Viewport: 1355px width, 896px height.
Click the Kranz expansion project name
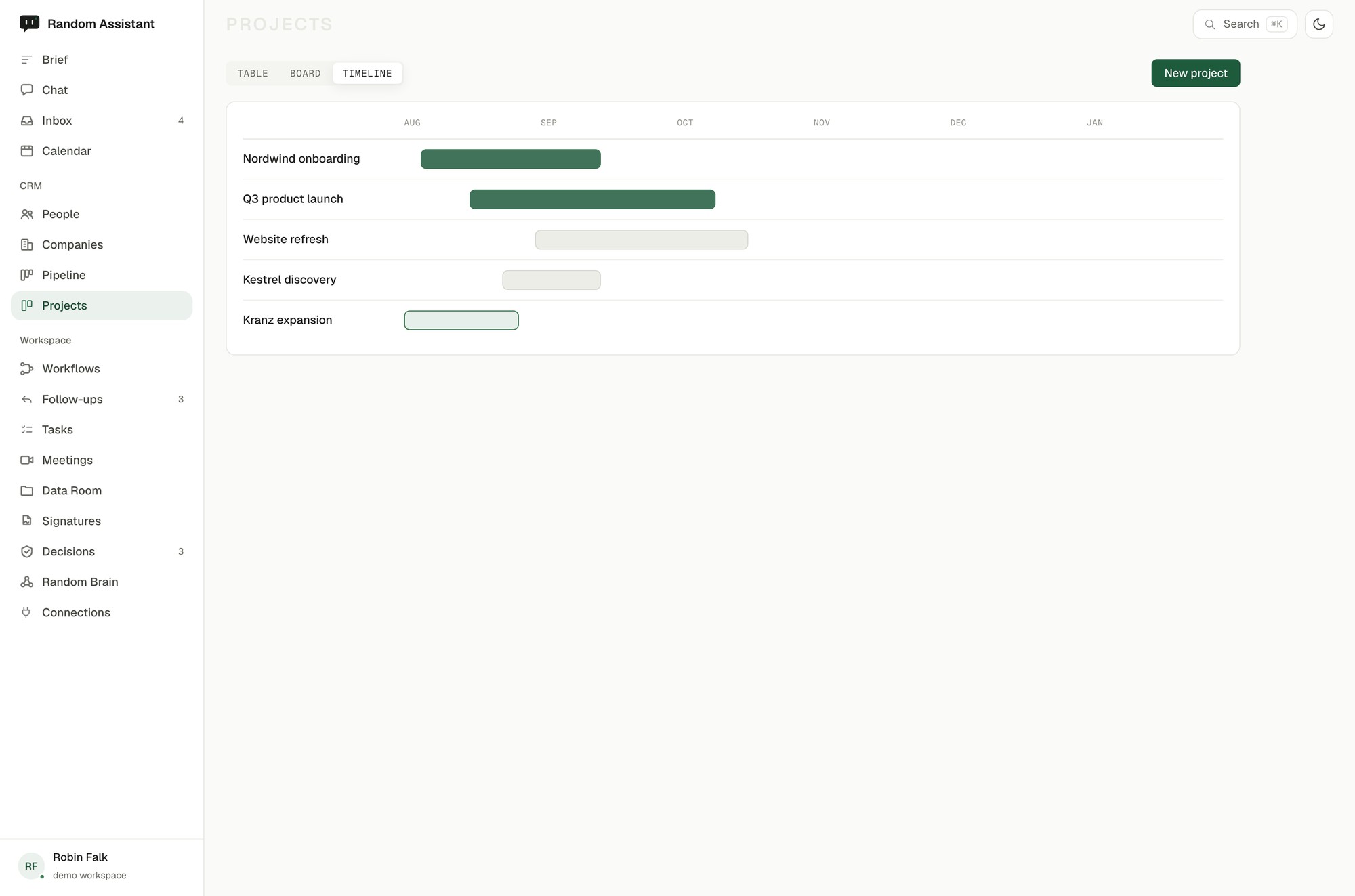click(287, 320)
